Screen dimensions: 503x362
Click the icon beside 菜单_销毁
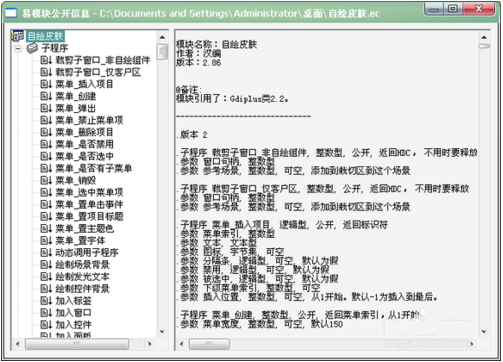46,180
